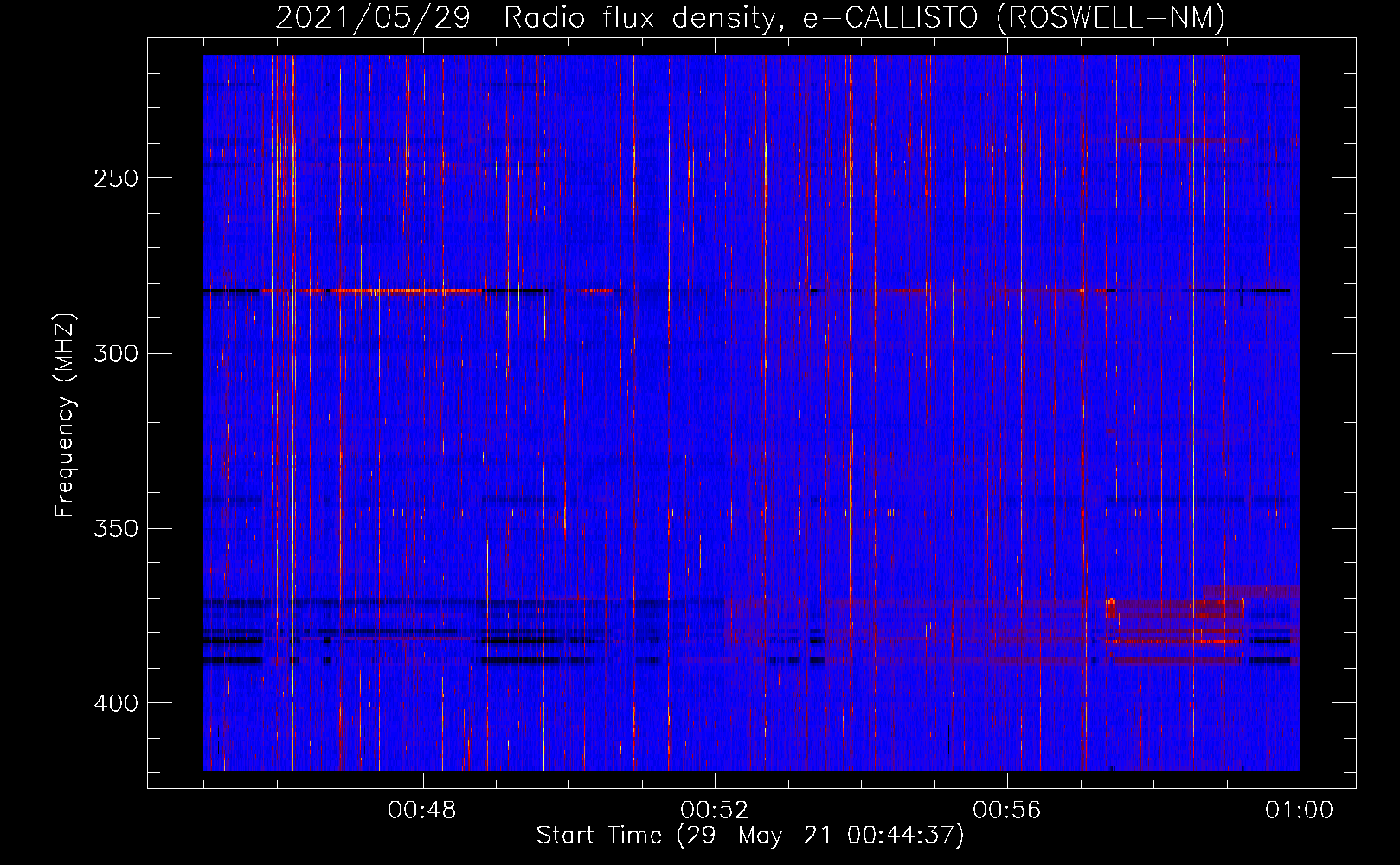Click the 'Start Time (29-May-21 00:44:37)' label
1400x865 pixels.
[x=750, y=836]
